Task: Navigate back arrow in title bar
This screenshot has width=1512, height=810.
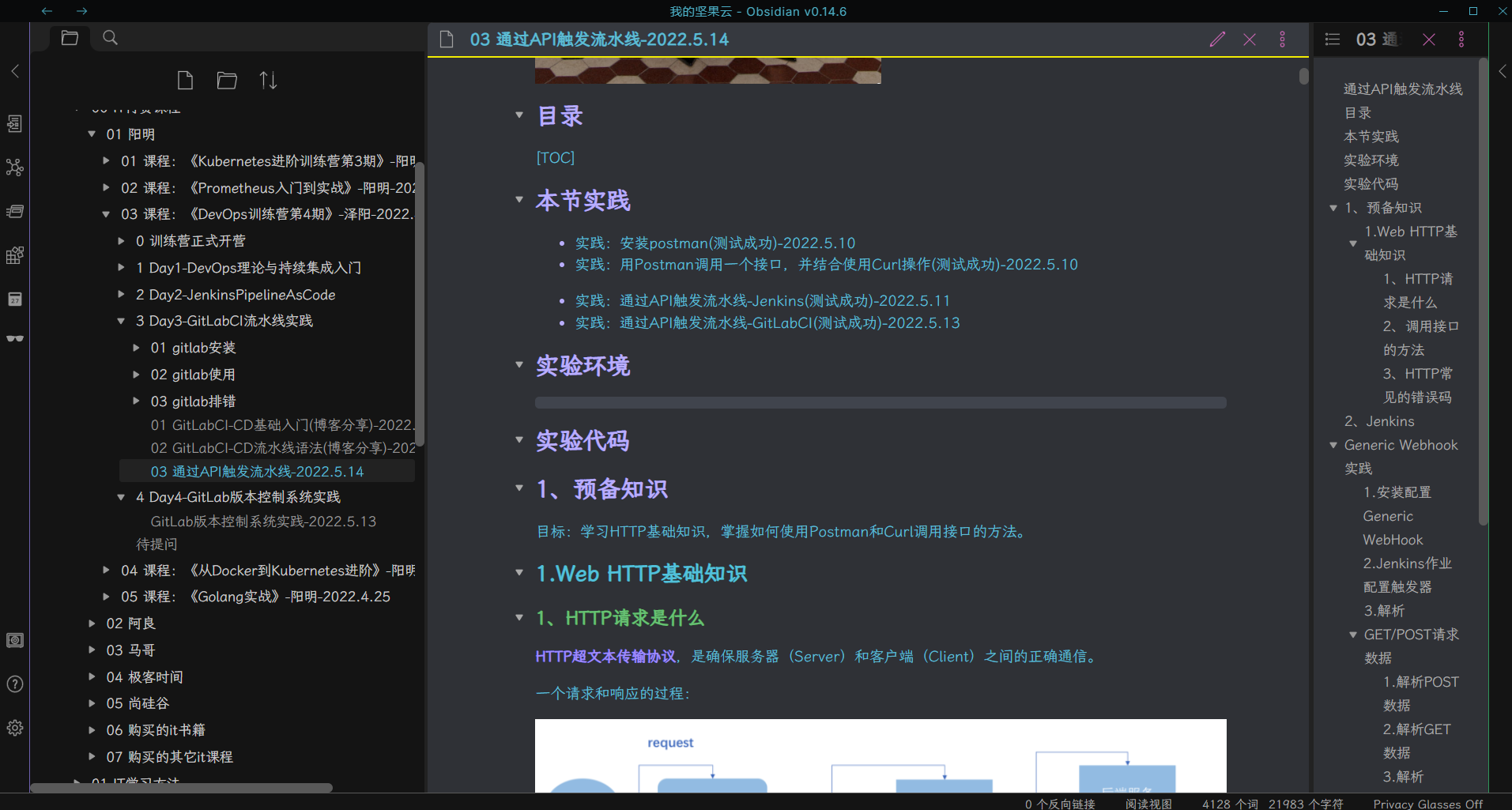Action: pos(47,11)
